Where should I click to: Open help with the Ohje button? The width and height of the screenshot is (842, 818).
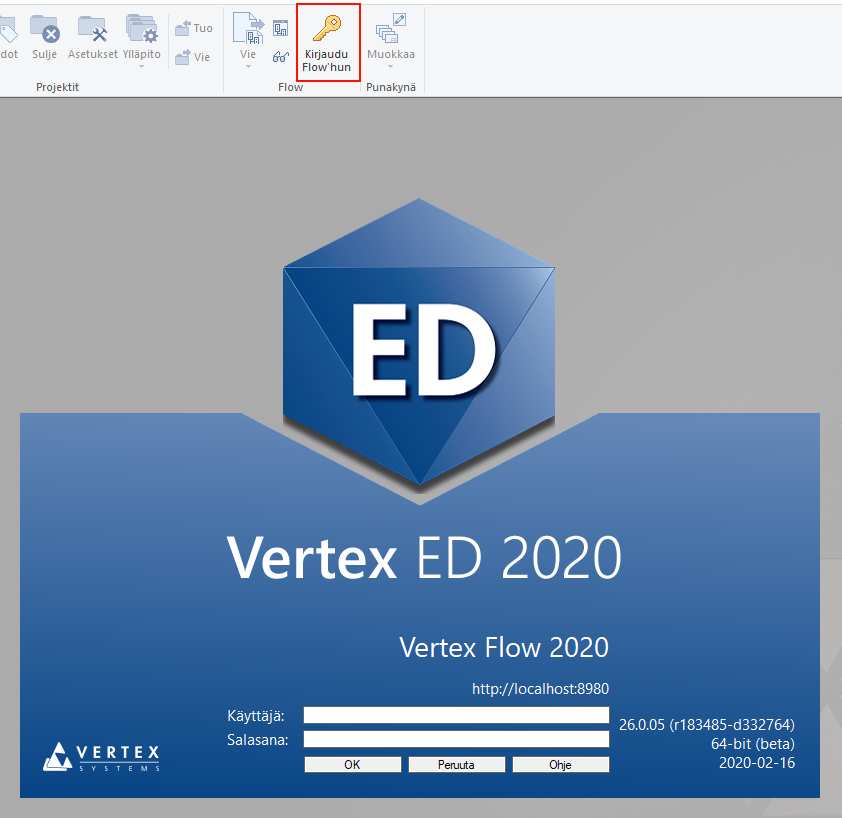click(x=561, y=764)
